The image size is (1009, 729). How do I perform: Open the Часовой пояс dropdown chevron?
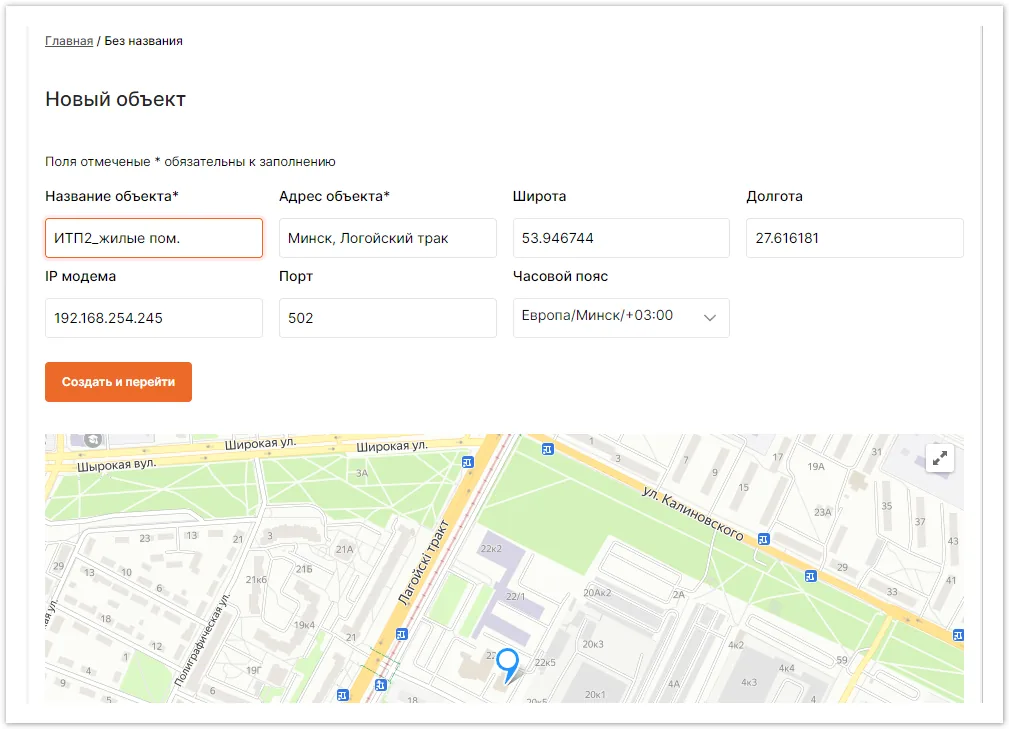[710, 317]
